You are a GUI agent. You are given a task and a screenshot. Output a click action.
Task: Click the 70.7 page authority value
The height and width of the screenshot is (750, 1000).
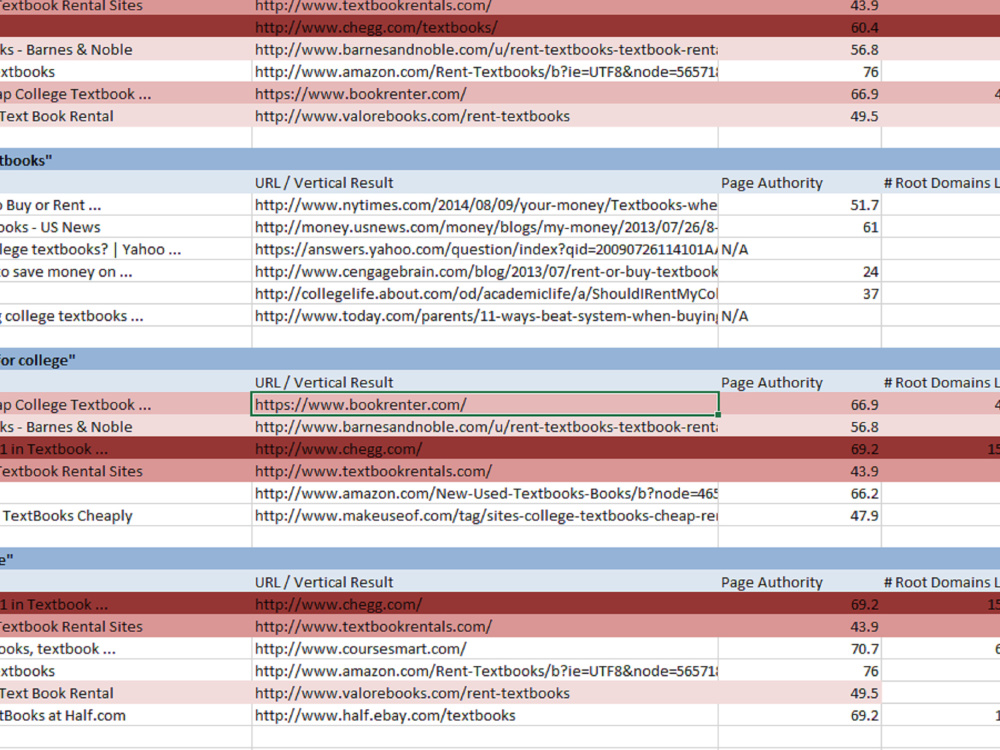tap(864, 649)
